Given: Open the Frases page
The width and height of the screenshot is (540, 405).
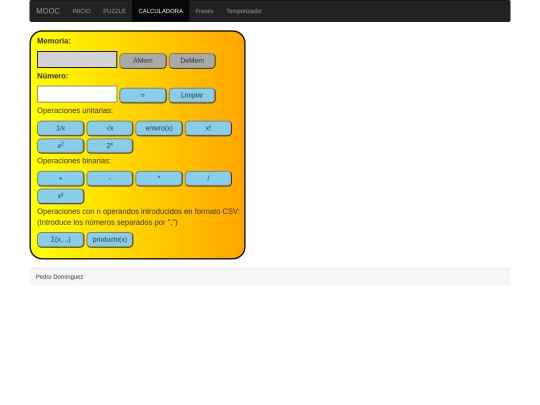Looking at the screenshot, I should (205, 11).
